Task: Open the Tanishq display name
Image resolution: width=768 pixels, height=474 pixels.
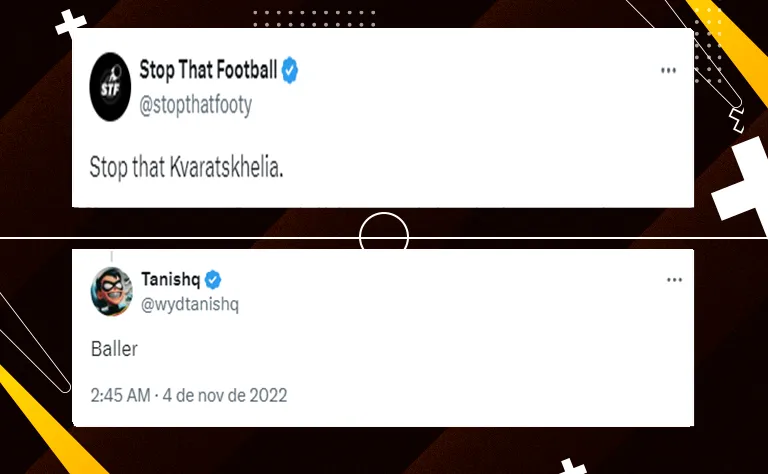Action: pos(172,279)
